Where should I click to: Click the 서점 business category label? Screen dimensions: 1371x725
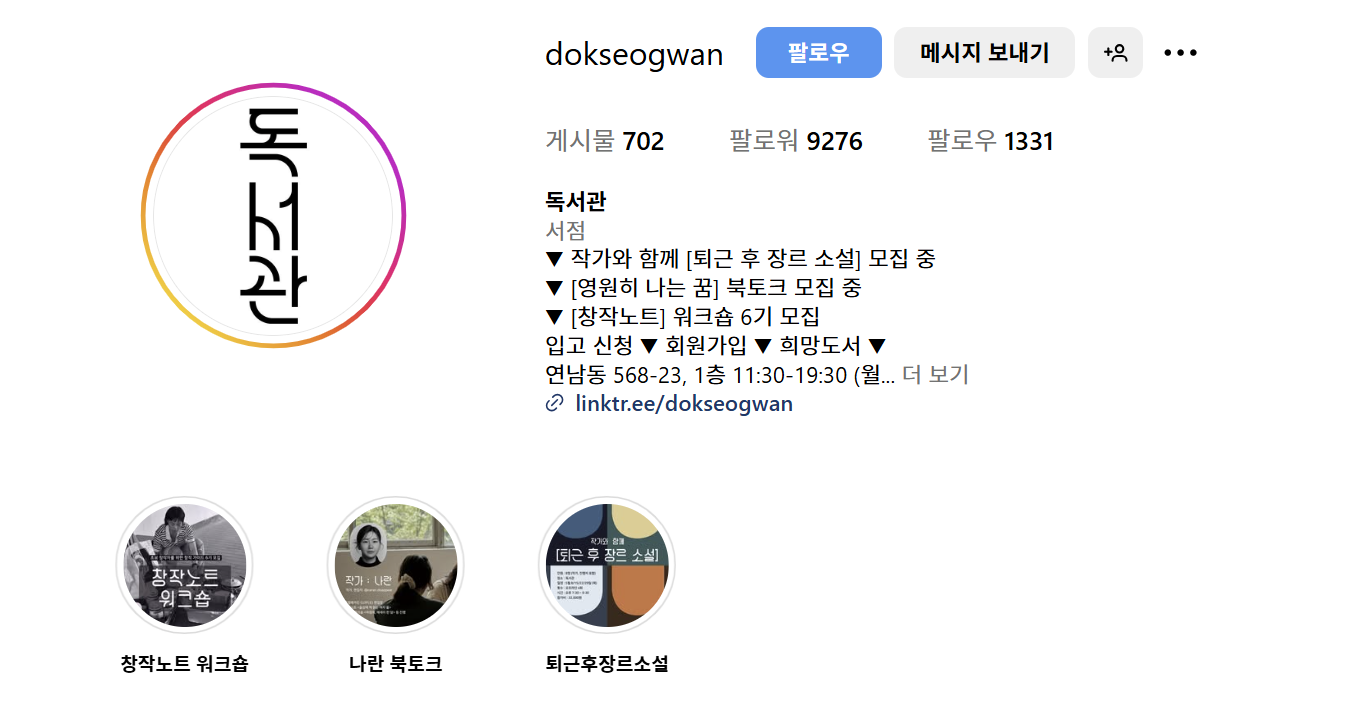pyautogui.click(x=565, y=230)
